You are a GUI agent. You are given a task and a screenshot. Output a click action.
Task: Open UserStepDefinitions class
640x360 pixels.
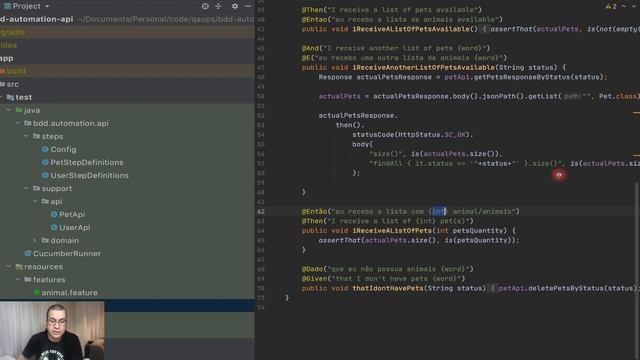[x=89, y=176]
